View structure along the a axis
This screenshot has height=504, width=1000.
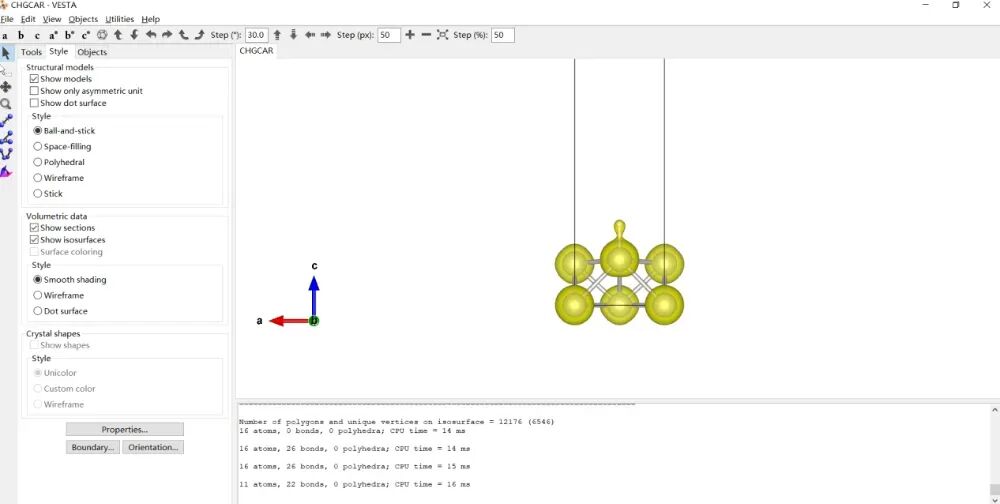coord(5,35)
